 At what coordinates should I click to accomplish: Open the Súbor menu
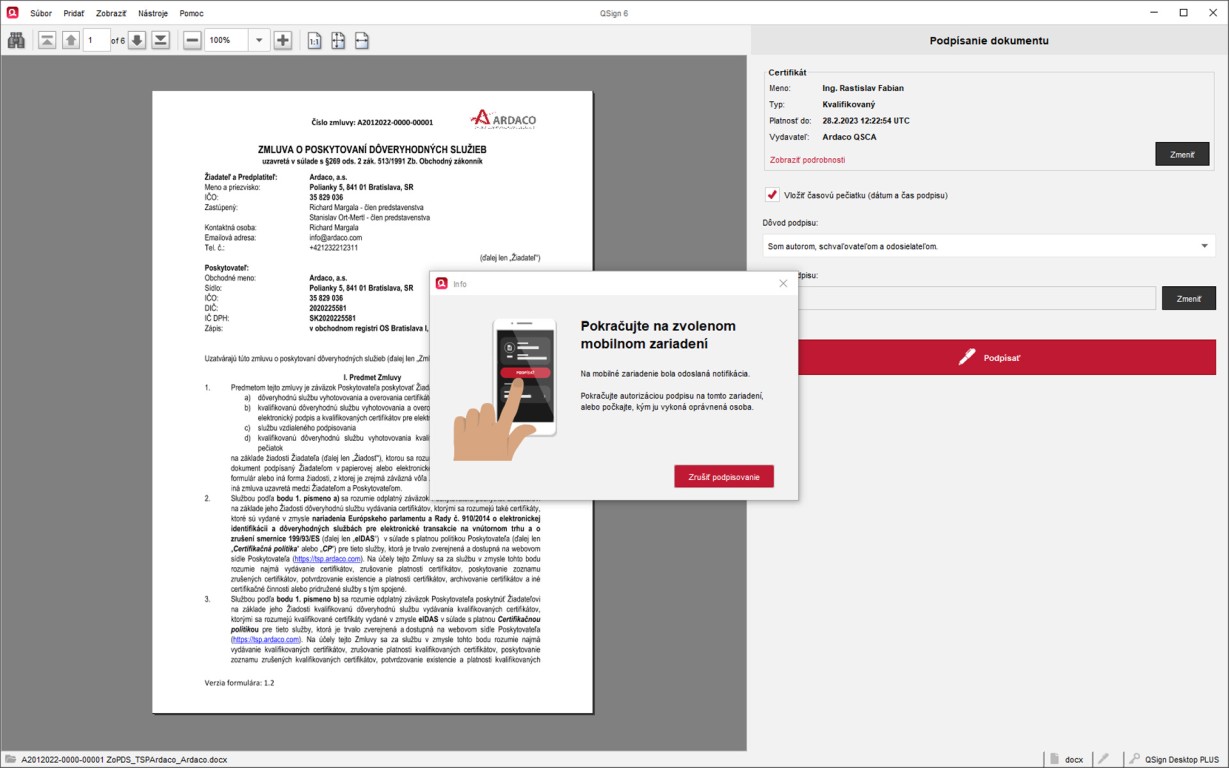tap(41, 13)
